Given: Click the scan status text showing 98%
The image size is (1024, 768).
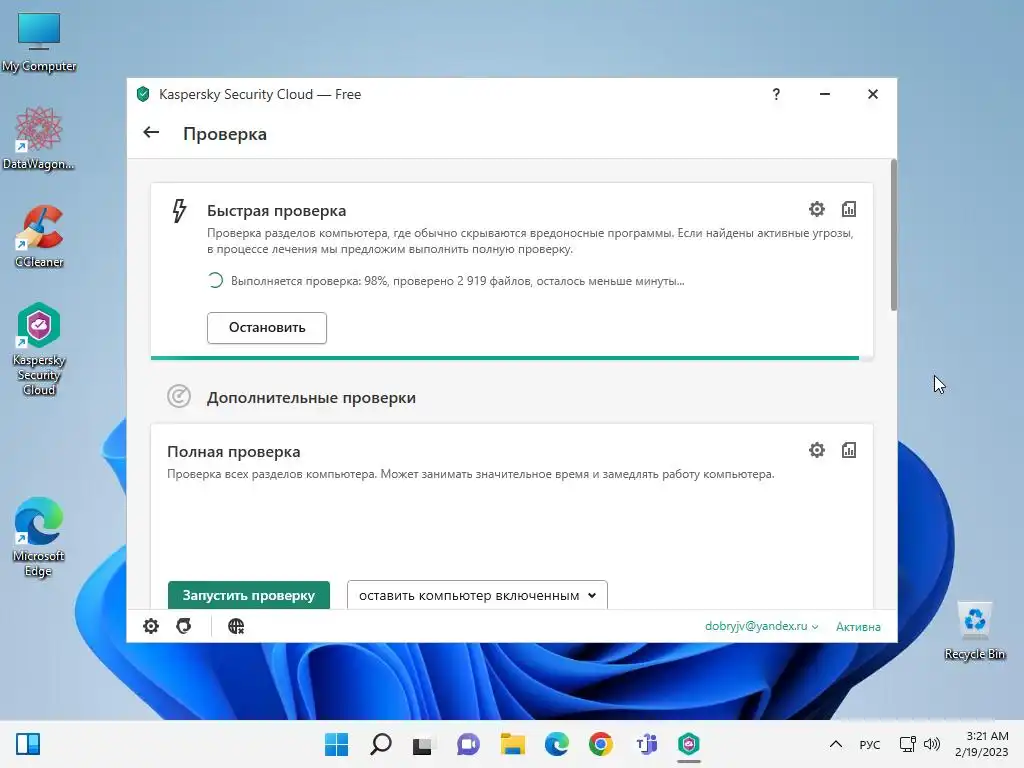Looking at the screenshot, I should 457,281.
